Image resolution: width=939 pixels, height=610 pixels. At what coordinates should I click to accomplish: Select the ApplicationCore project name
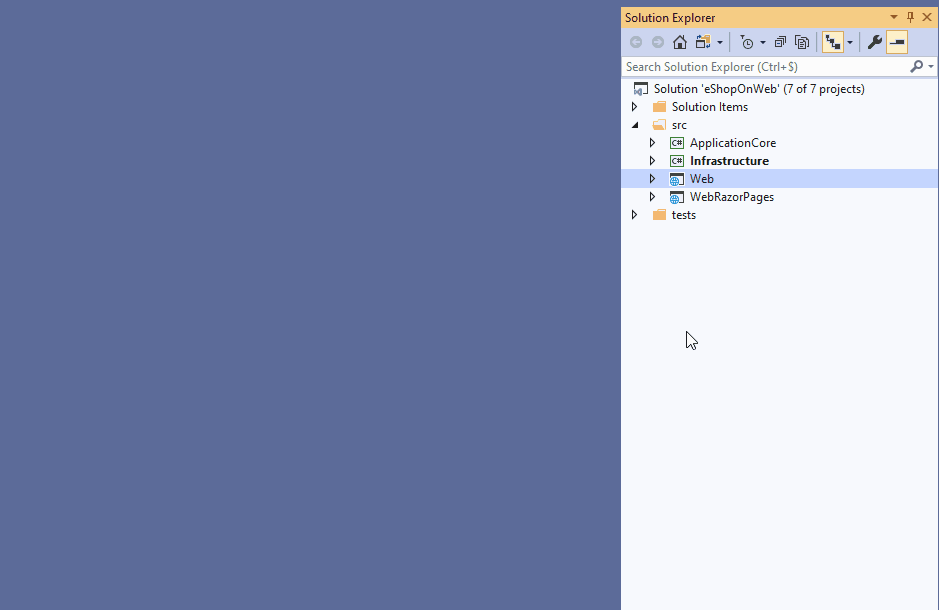coord(732,143)
